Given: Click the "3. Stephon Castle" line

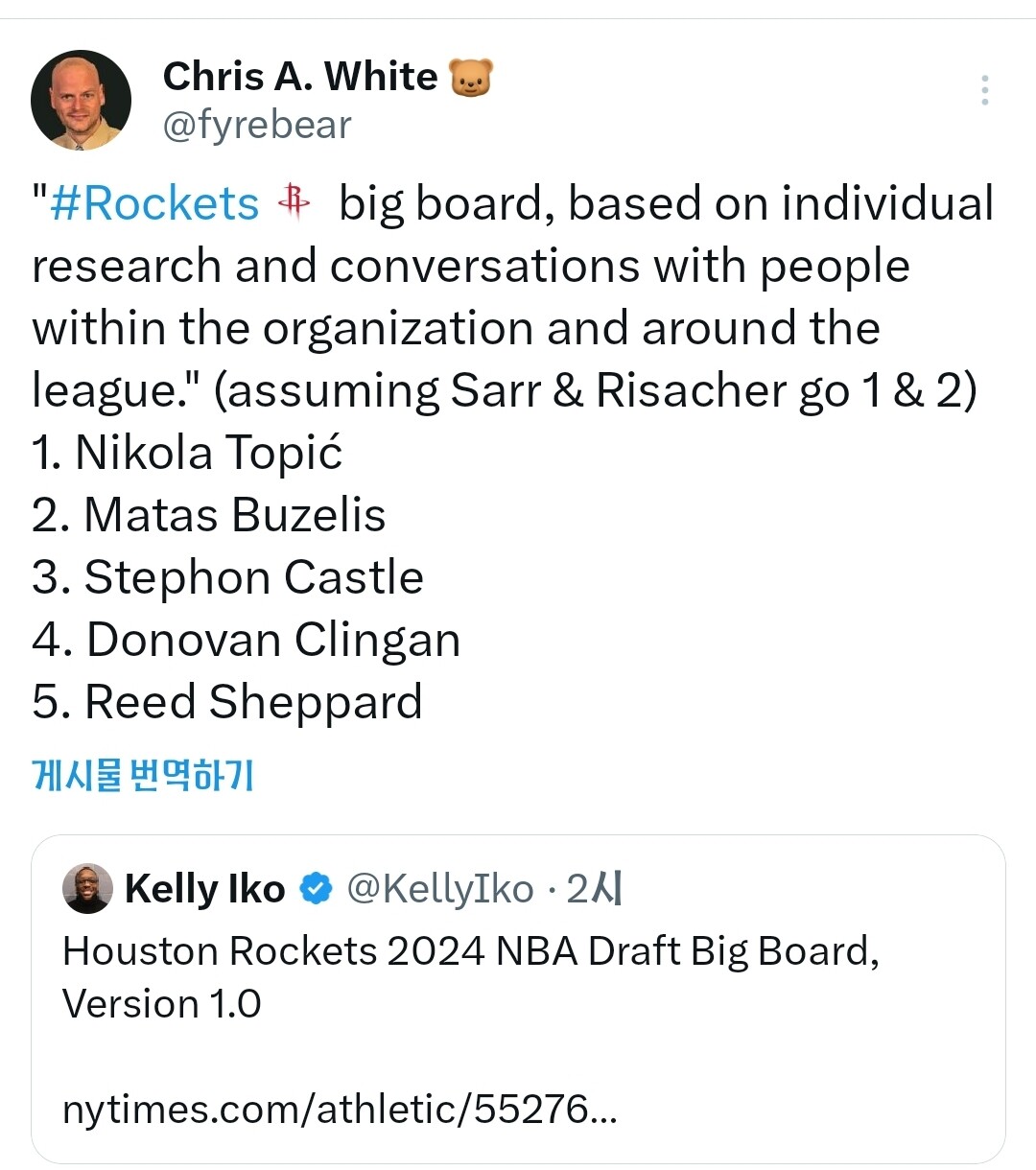Looking at the screenshot, I should [x=227, y=577].
